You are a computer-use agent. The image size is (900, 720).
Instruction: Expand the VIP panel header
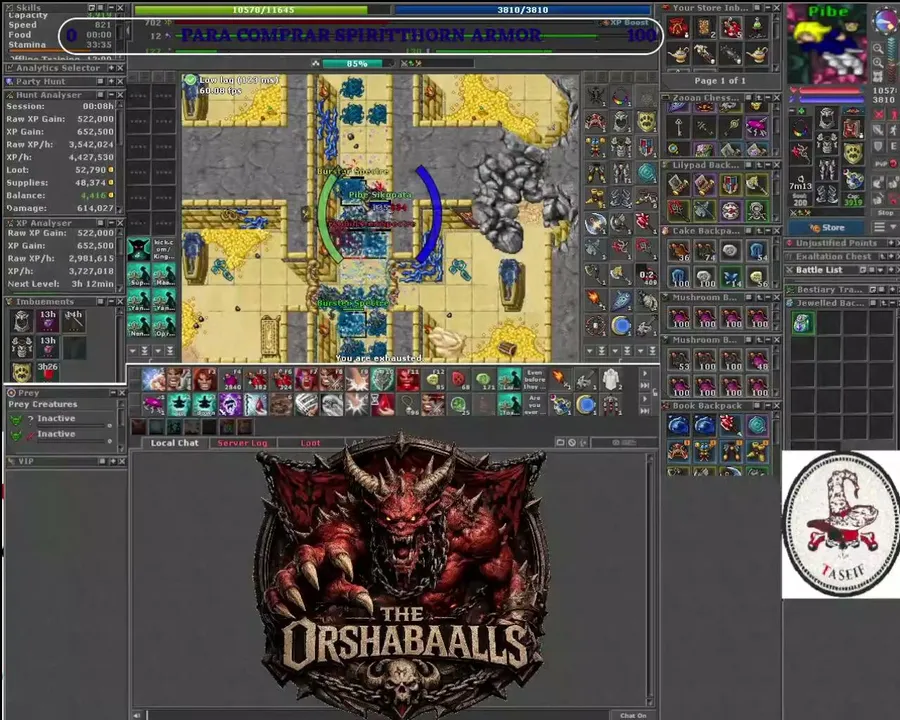coord(64,461)
